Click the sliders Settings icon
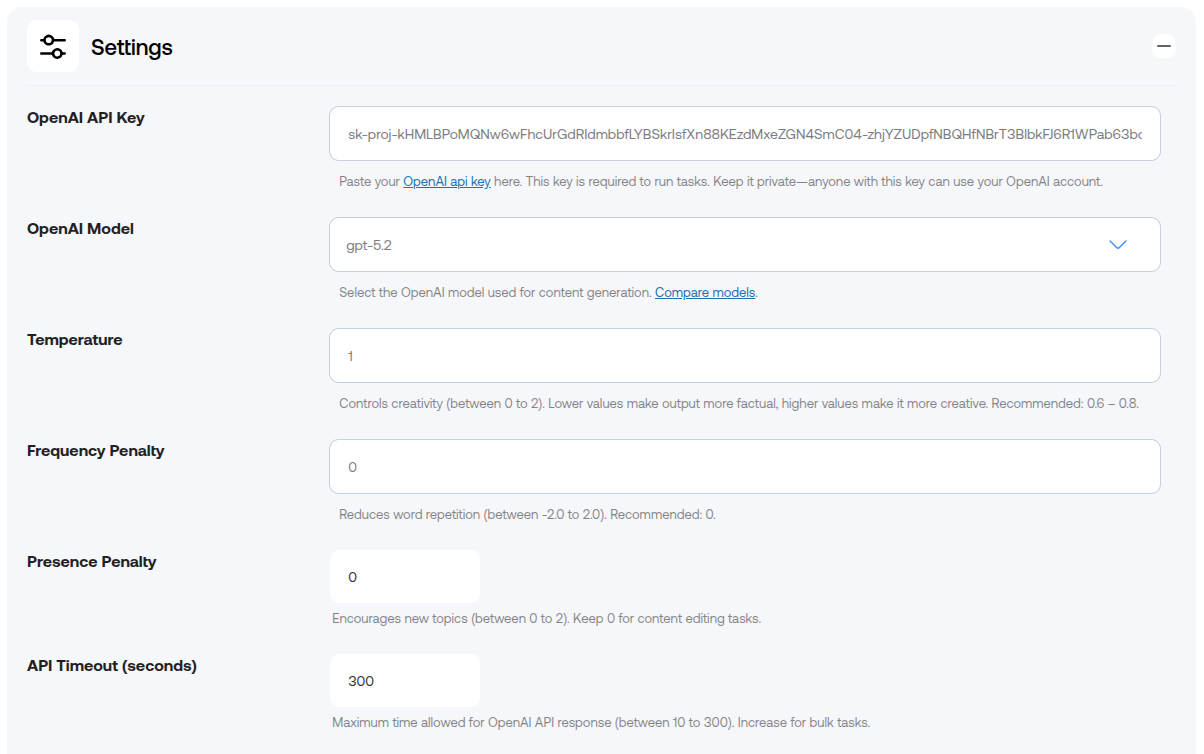The width and height of the screenshot is (1204, 754). (x=52, y=45)
